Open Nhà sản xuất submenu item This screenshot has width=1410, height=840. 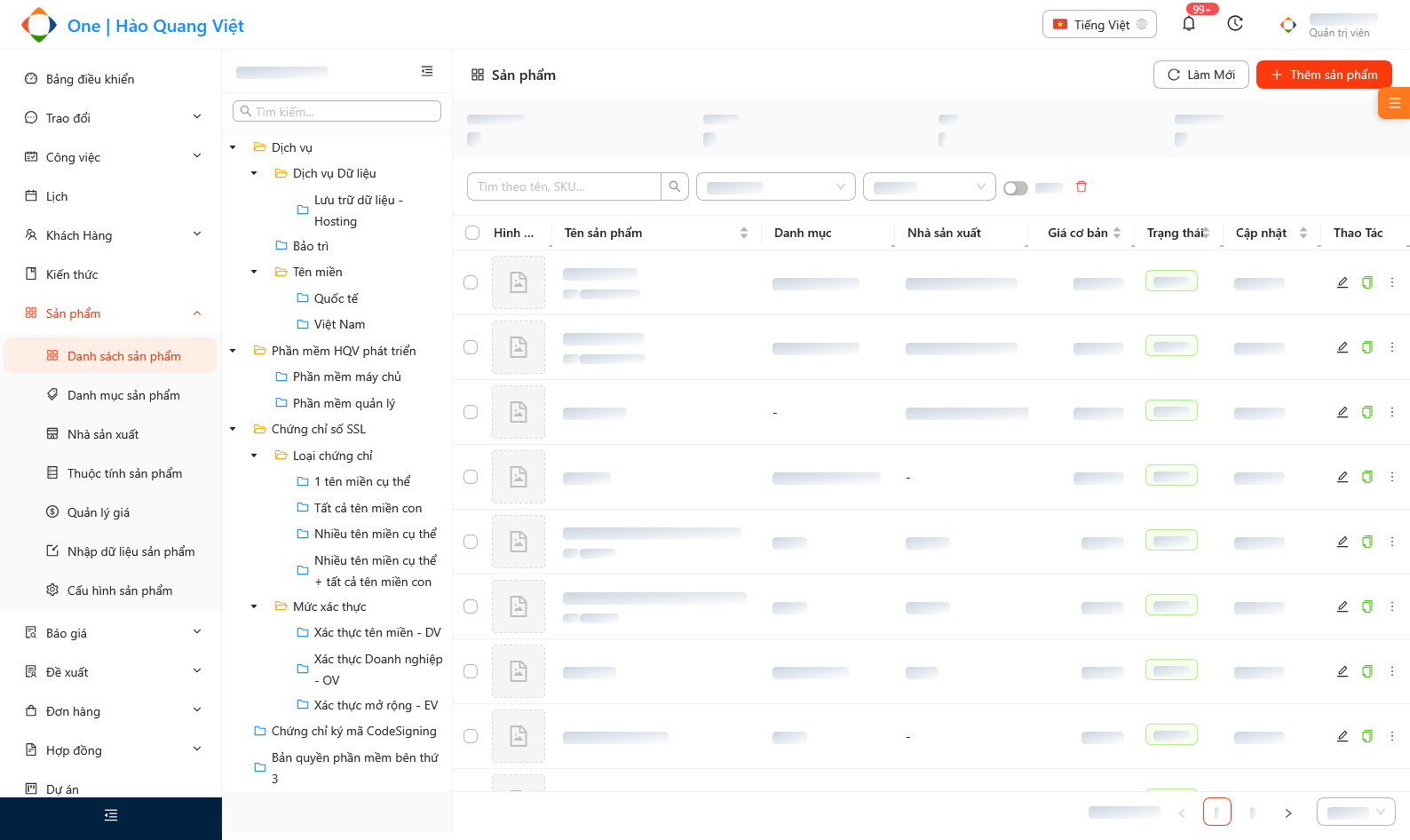pyautogui.click(x=112, y=433)
